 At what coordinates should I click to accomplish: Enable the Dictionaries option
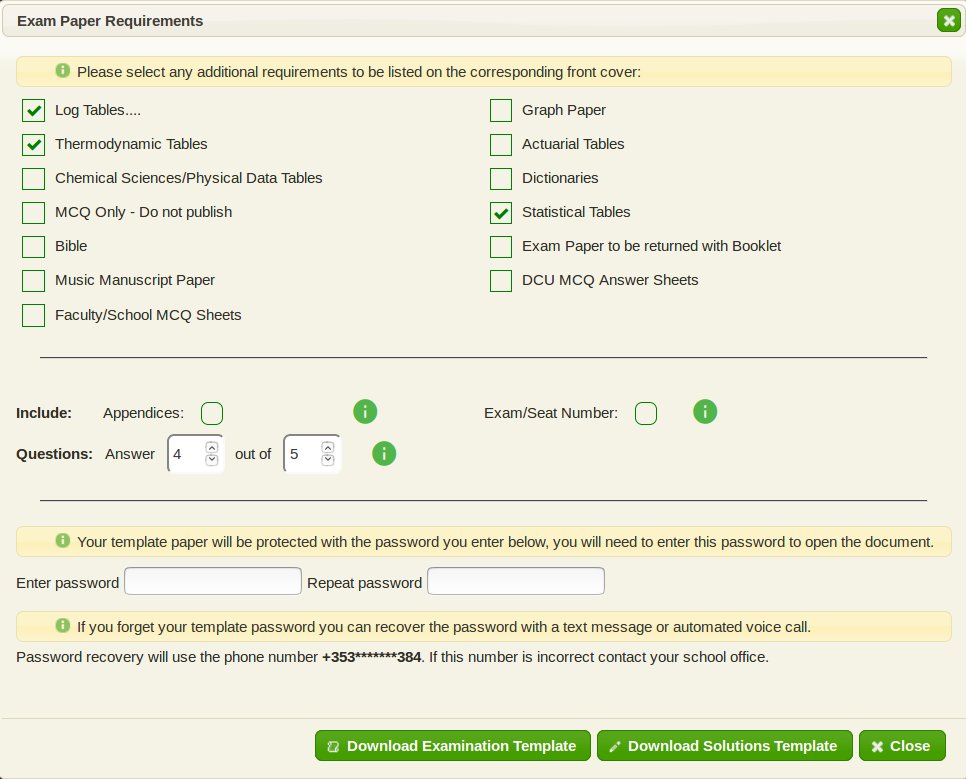click(500, 178)
